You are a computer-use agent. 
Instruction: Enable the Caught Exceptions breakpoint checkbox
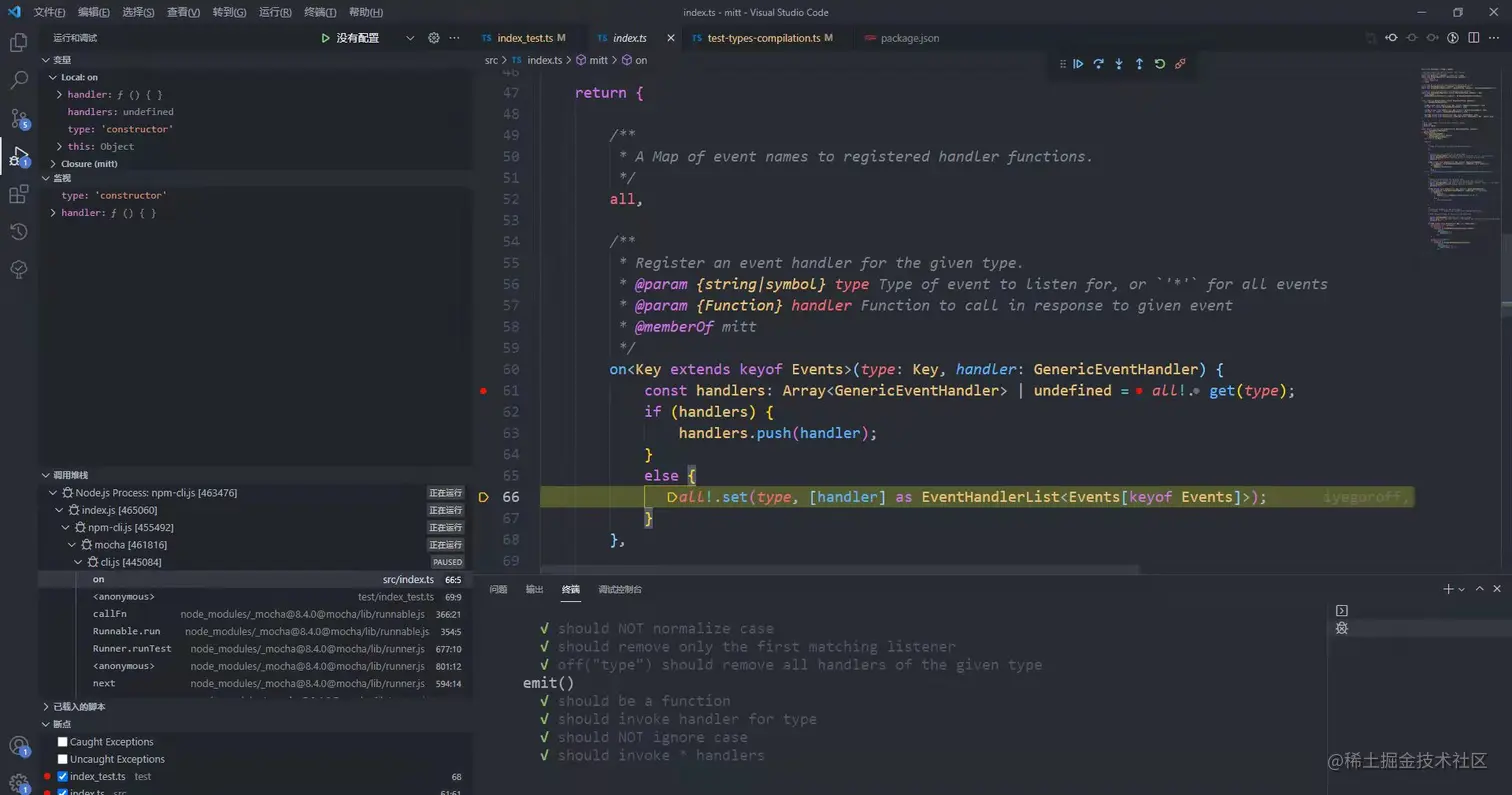point(63,742)
